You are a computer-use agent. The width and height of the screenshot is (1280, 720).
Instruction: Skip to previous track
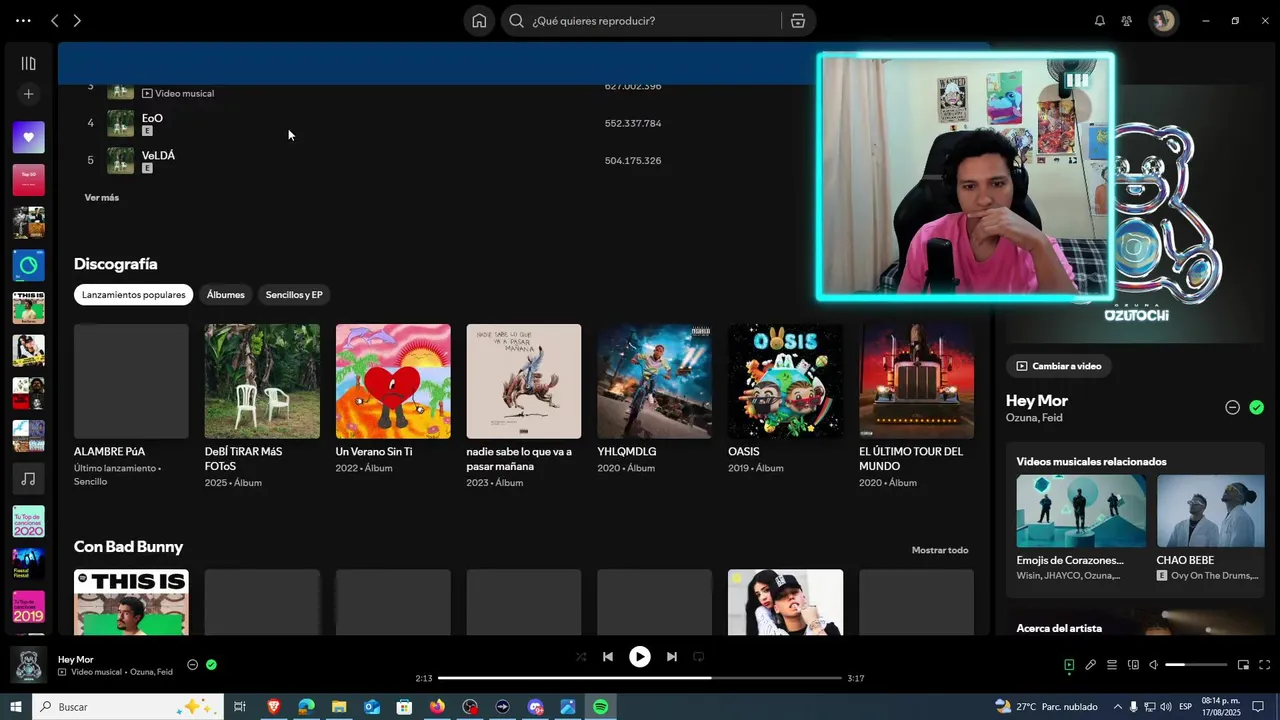tap(608, 657)
